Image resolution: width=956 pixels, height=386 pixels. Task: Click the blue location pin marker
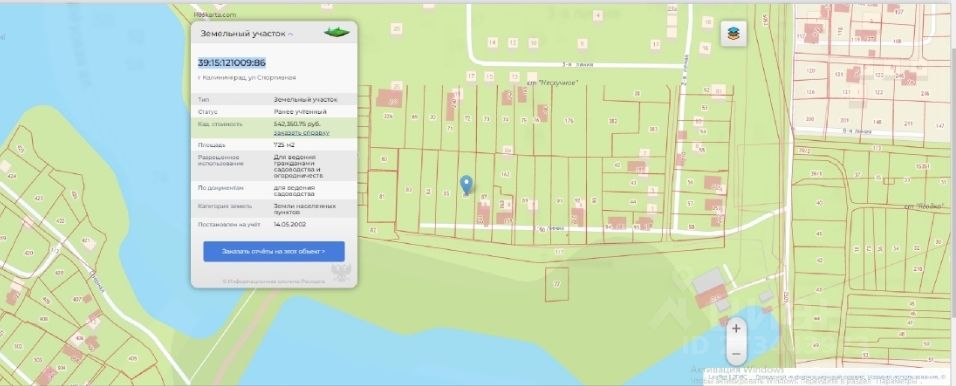pos(466,185)
